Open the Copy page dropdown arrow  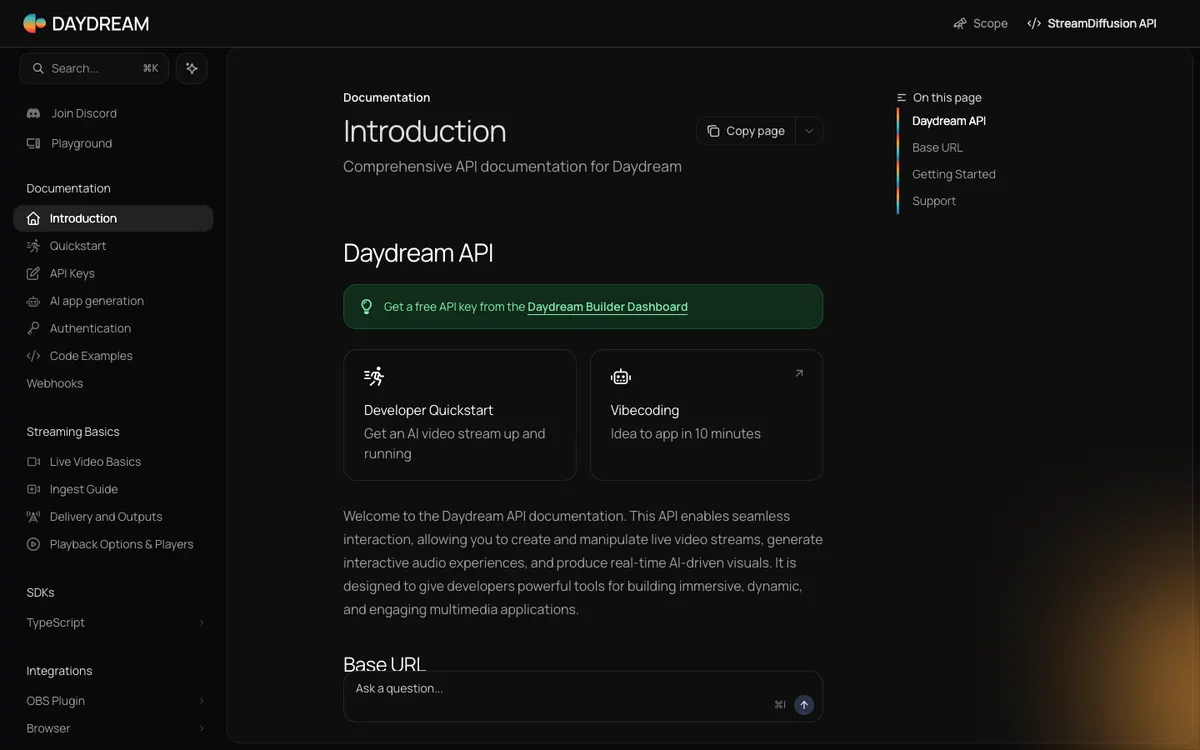pos(809,131)
